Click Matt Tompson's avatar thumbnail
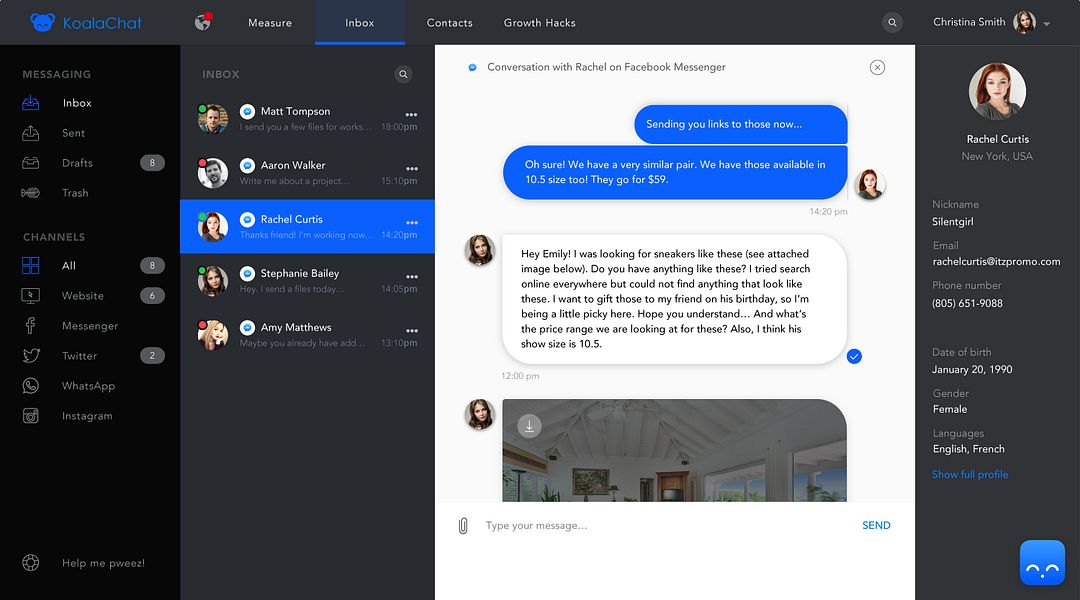Image resolution: width=1080 pixels, height=600 pixels. point(213,118)
